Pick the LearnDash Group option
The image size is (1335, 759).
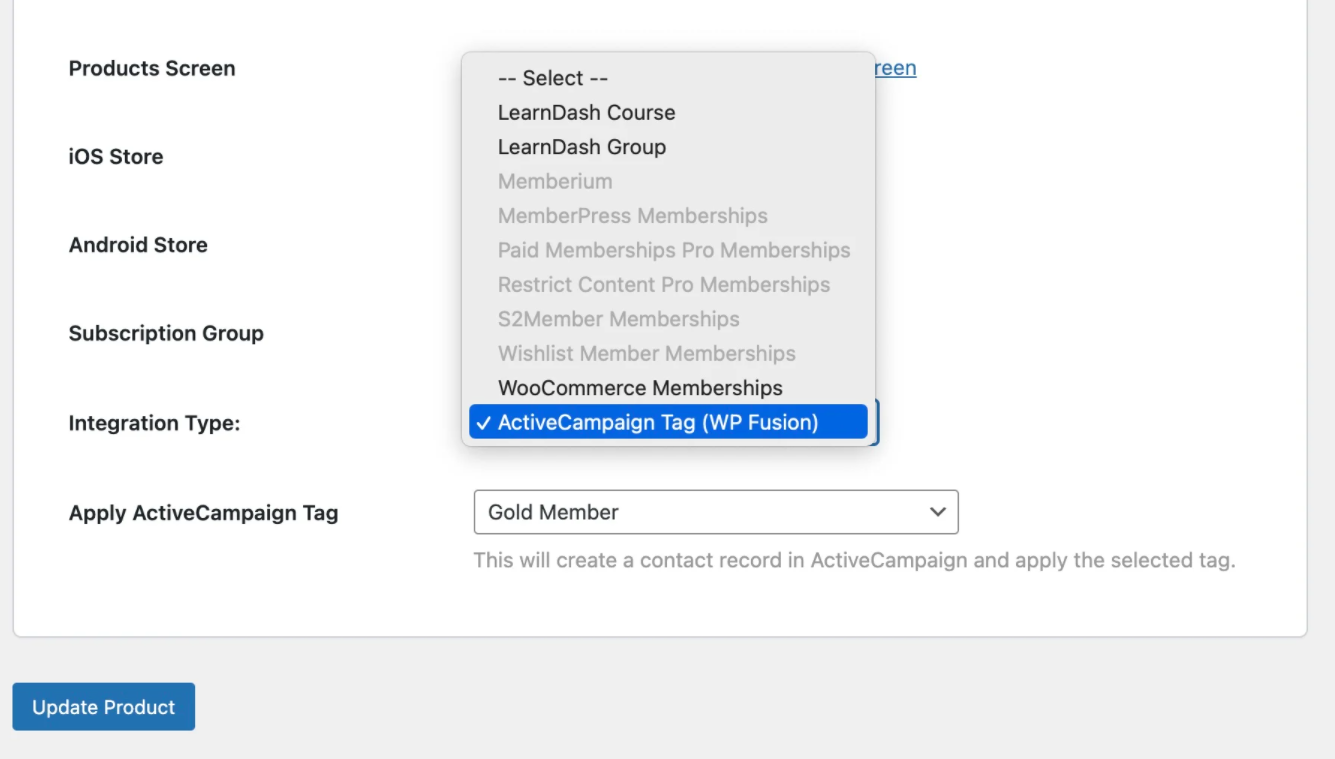click(581, 147)
